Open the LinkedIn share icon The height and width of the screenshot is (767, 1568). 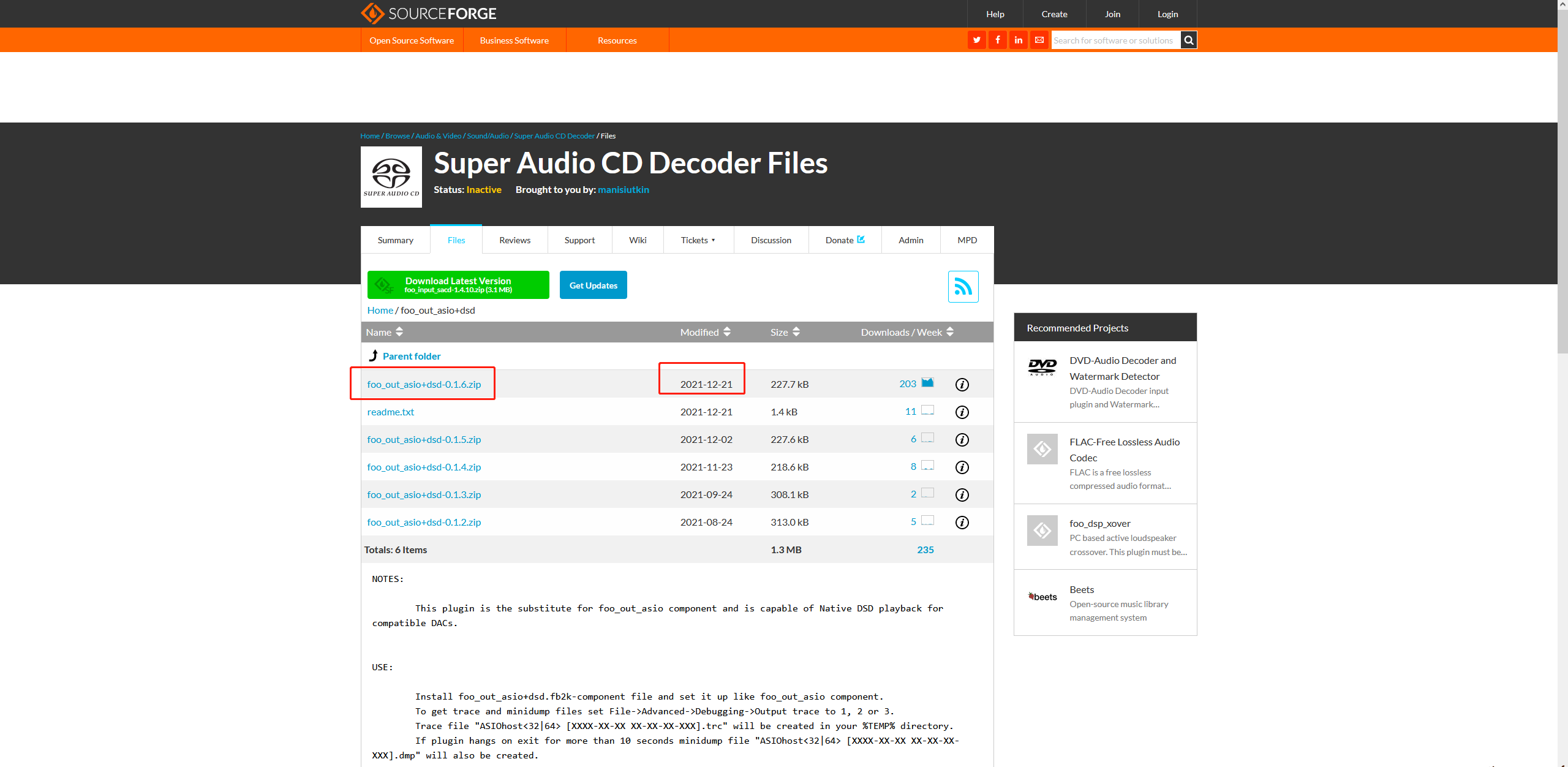click(x=1019, y=40)
